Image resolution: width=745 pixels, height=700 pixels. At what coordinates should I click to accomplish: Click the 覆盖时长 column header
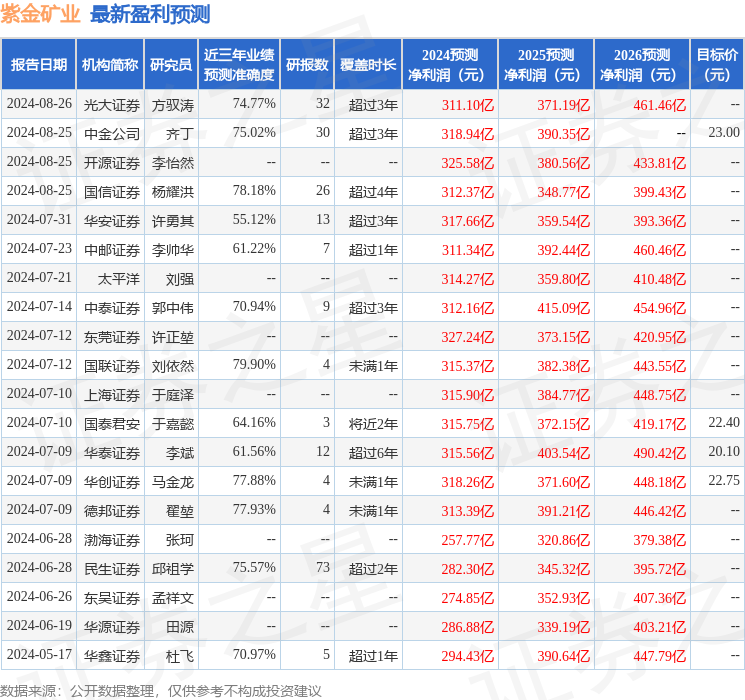pyautogui.click(x=368, y=64)
